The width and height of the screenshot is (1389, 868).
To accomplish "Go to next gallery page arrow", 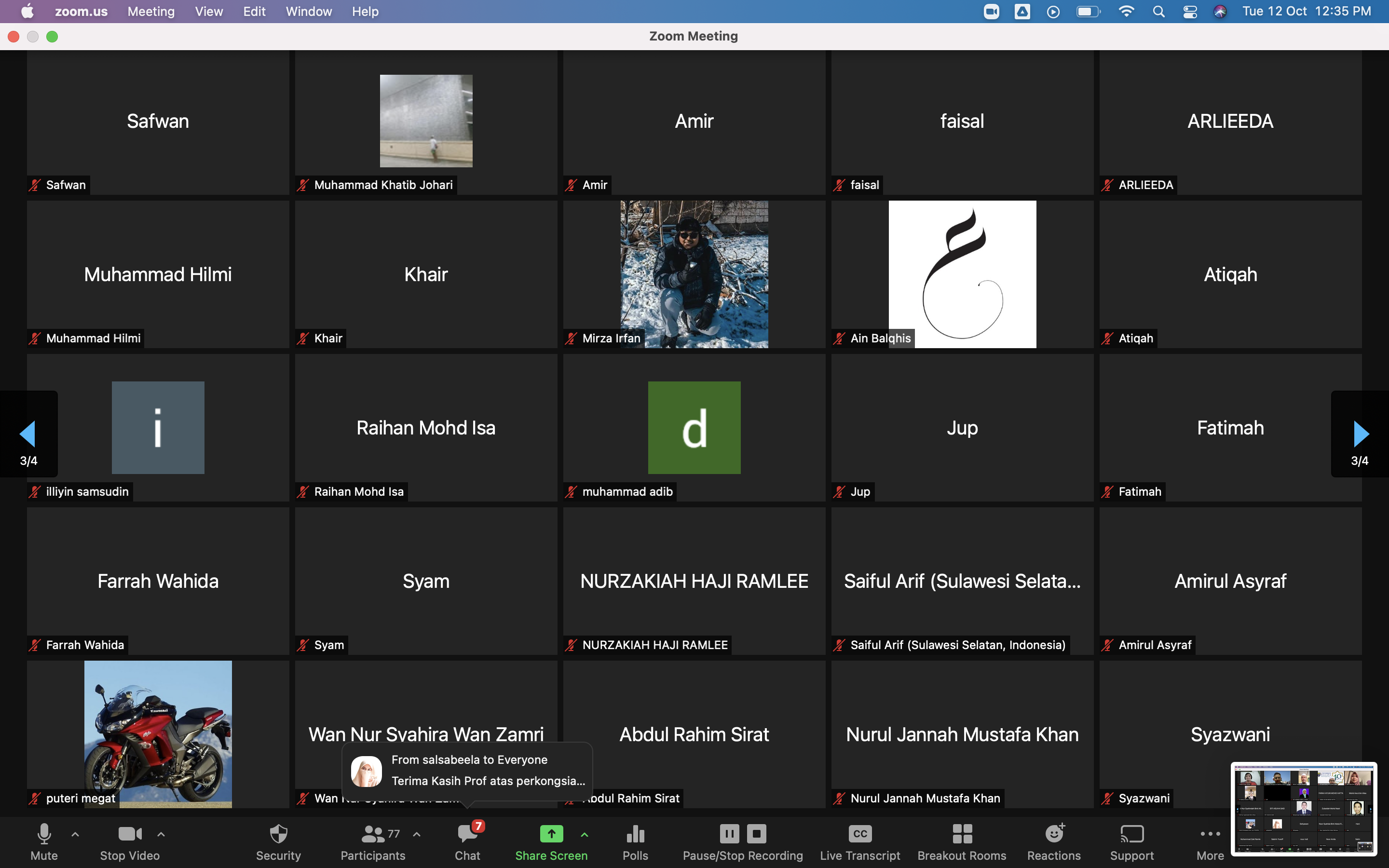I will [x=1360, y=434].
